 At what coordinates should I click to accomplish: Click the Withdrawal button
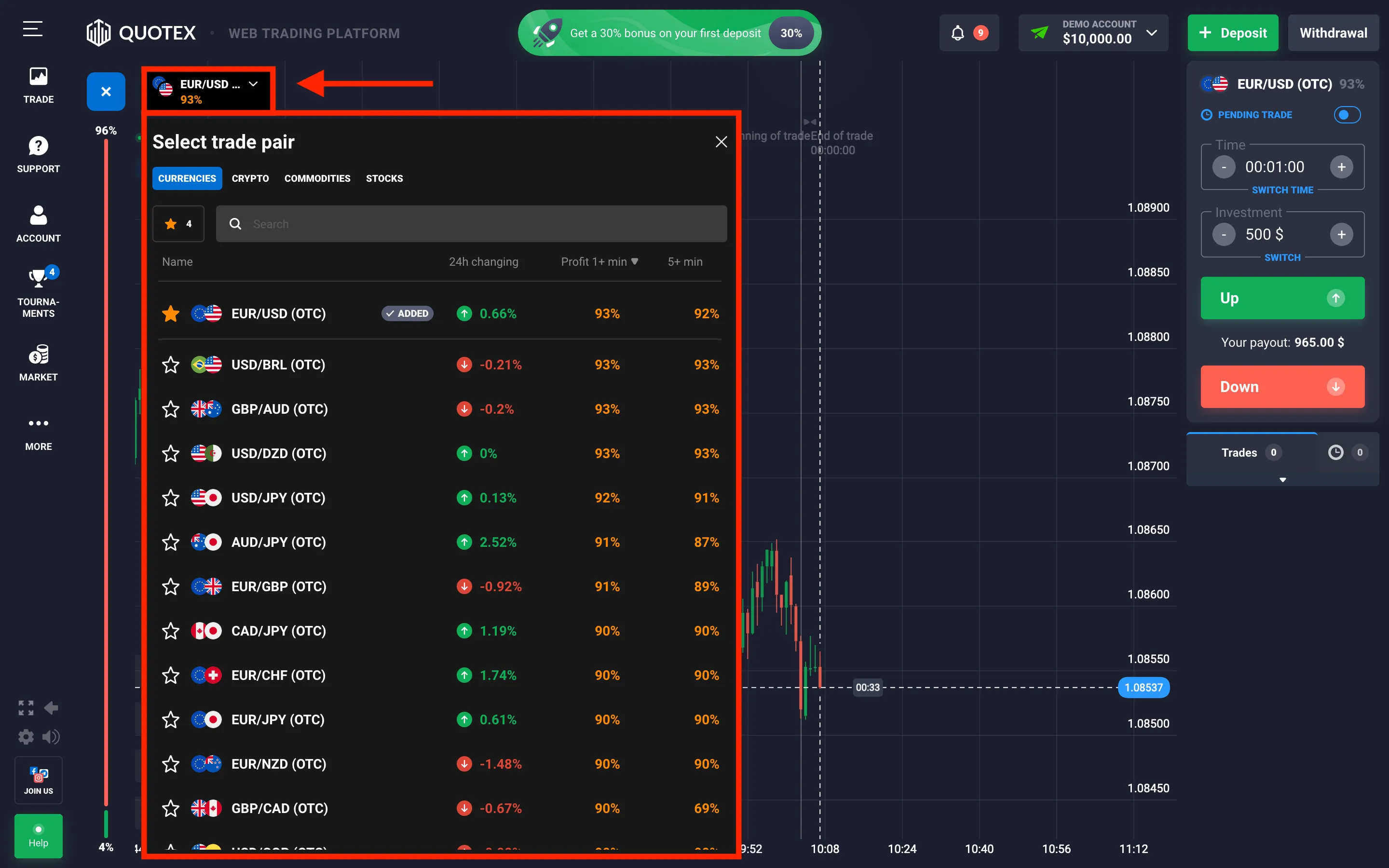click(x=1334, y=33)
